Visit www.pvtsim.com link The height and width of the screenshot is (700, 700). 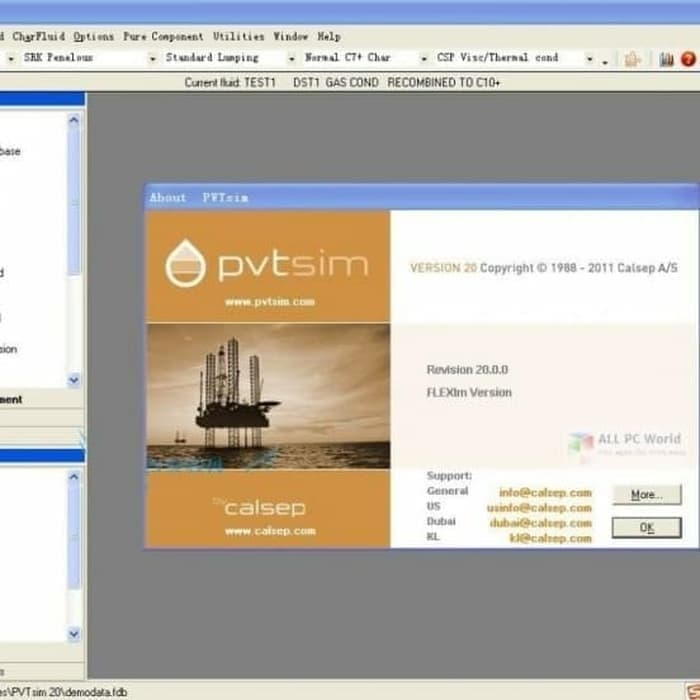coord(270,302)
